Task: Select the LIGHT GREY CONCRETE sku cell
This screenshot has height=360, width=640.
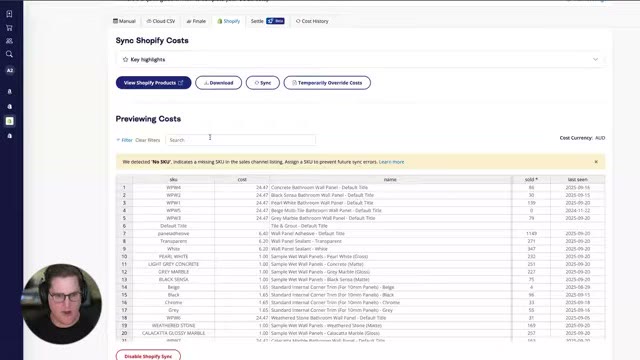Action: 173,264
